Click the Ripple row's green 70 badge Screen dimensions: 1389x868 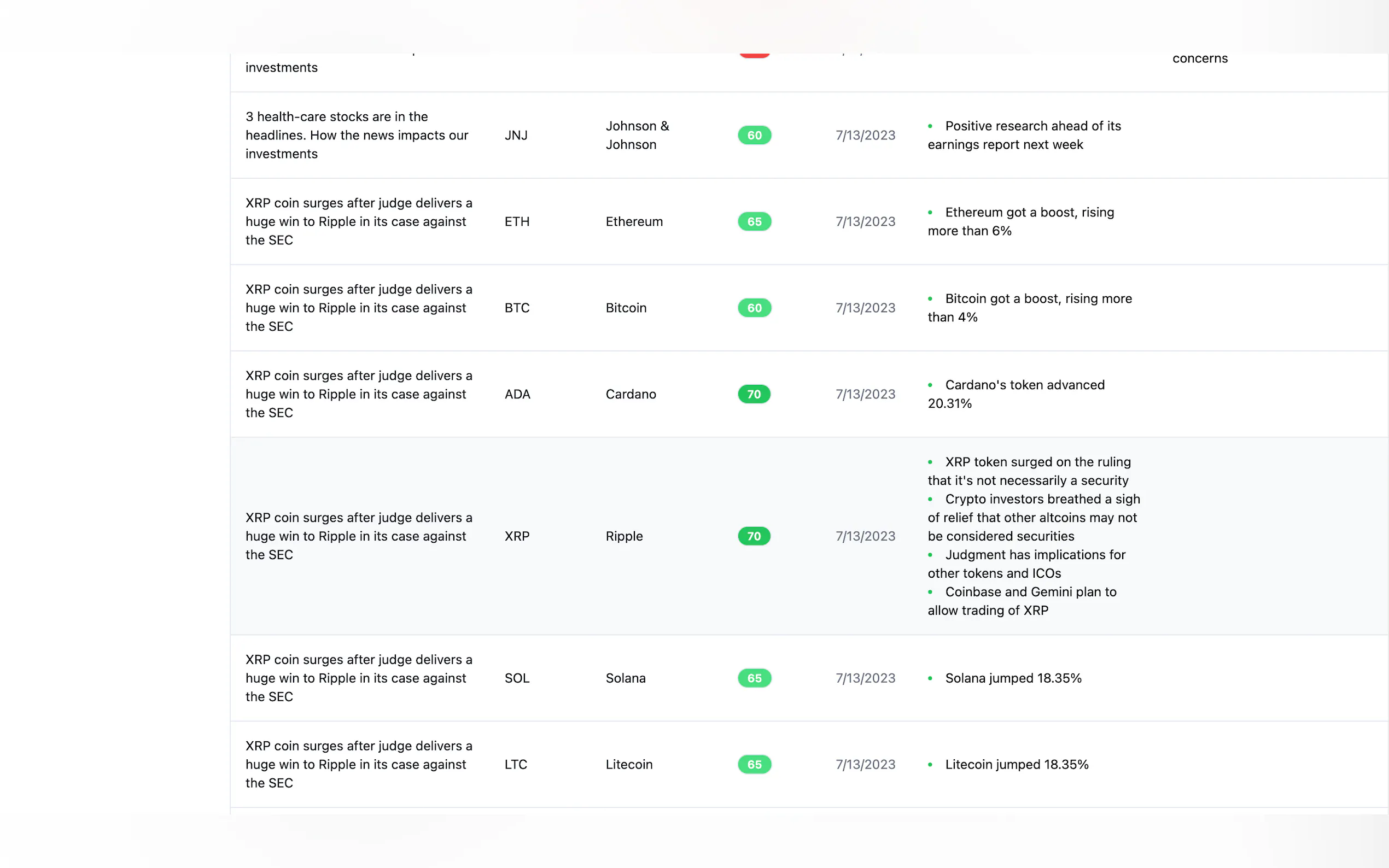[x=754, y=536]
